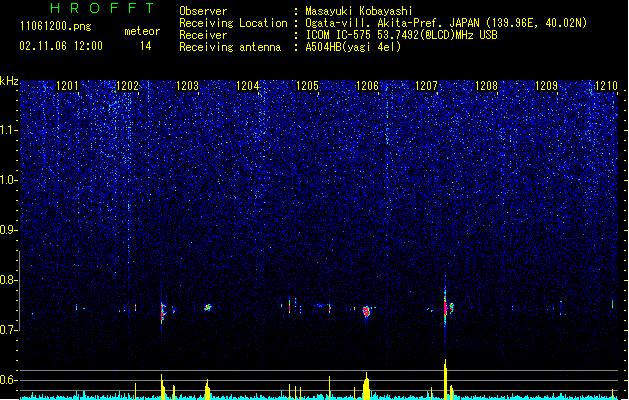Click the 1206 time marker
Image resolution: width=629 pixels, height=400 pixels.
367,86
